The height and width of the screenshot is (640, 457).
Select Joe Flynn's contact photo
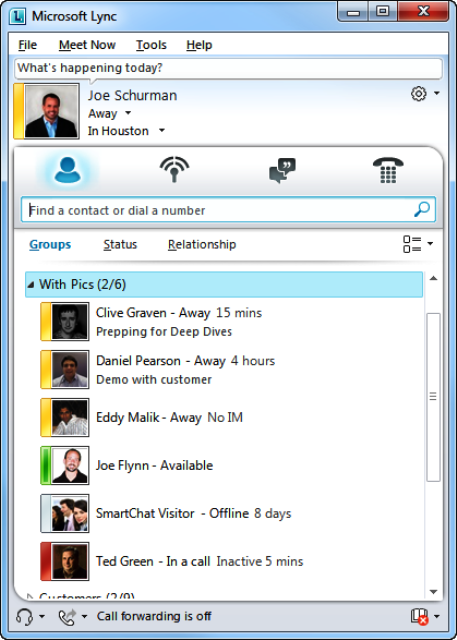coord(70,465)
